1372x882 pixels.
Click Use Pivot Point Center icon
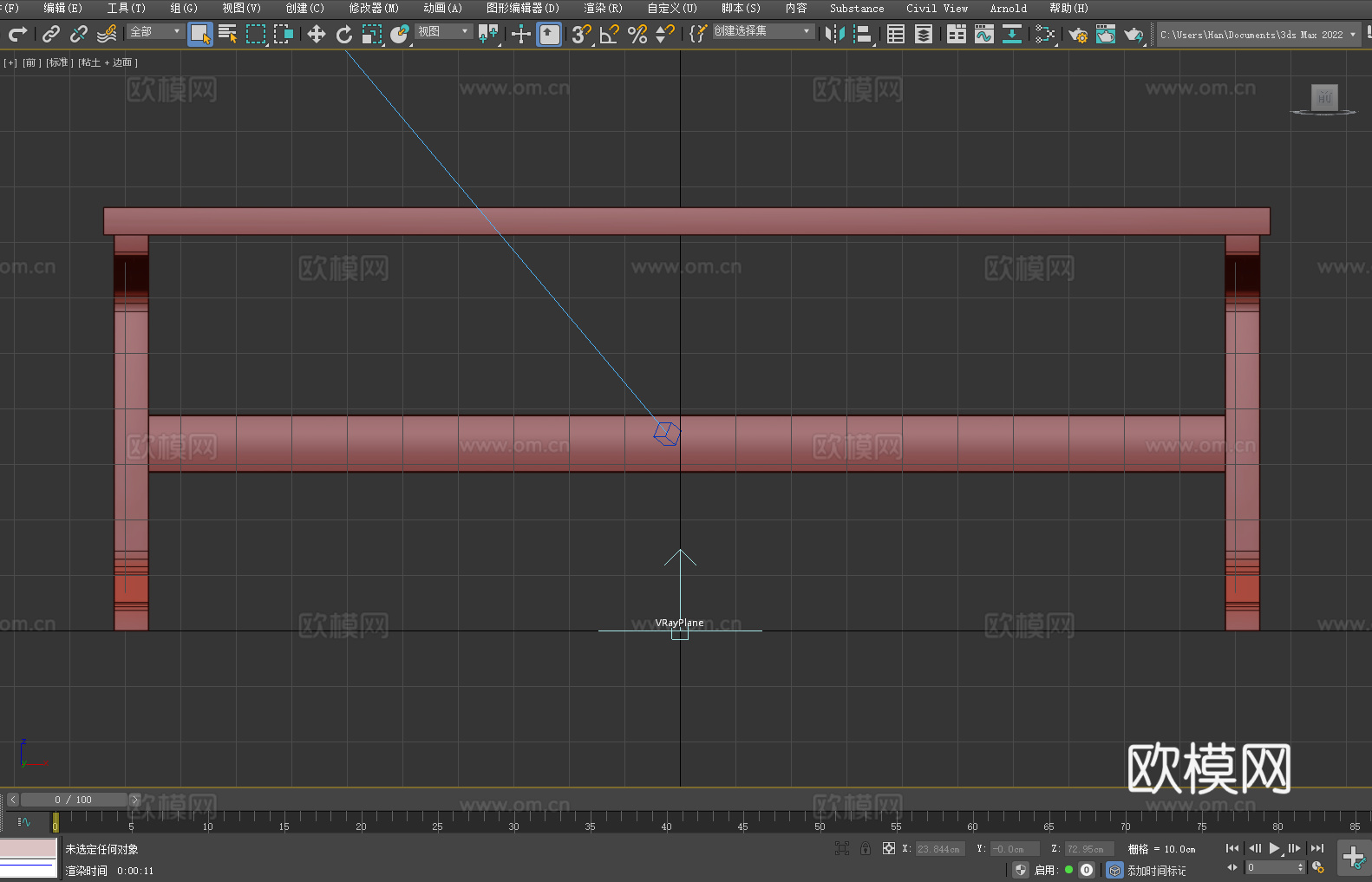coord(488,34)
